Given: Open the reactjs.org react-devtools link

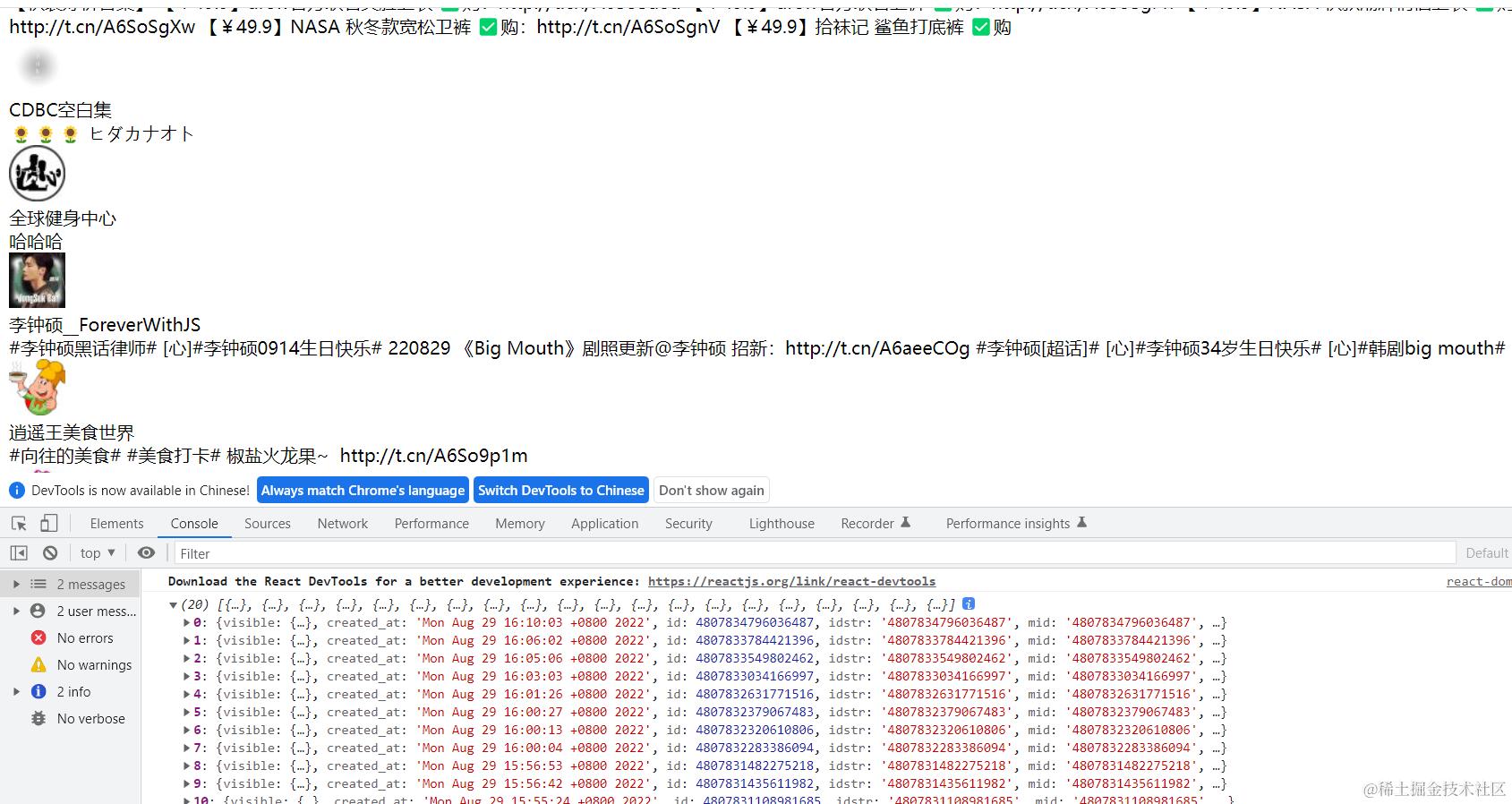Looking at the screenshot, I should coord(791,582).
